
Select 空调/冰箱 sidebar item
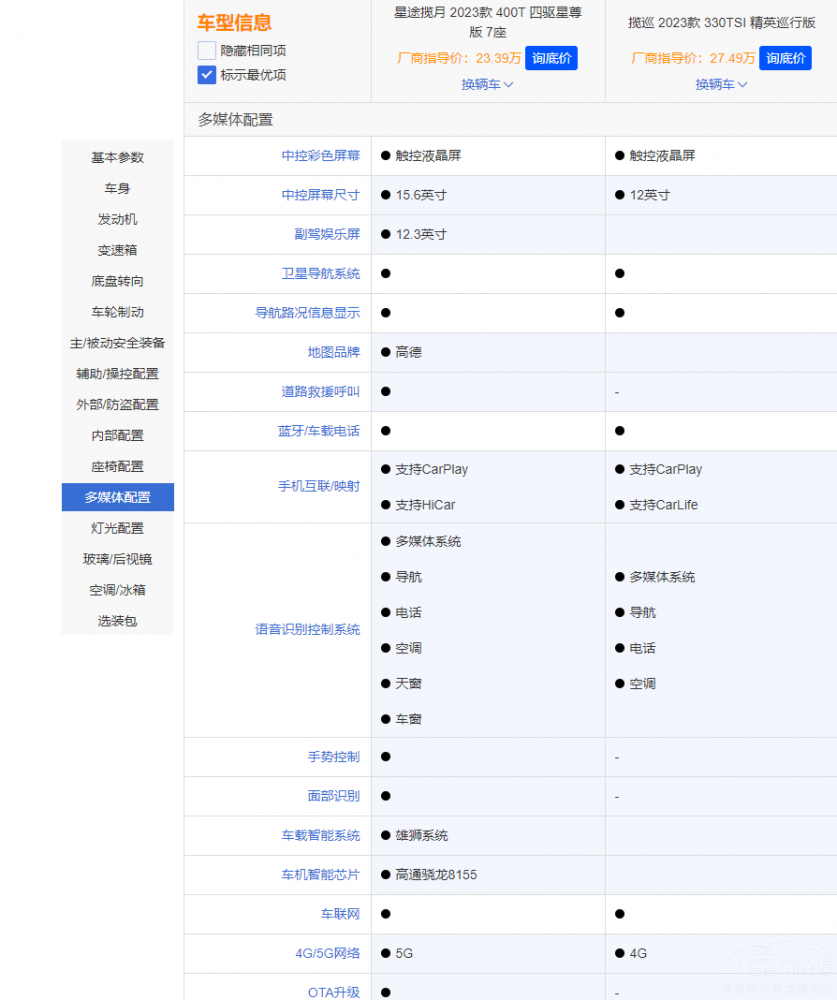(x=117, y=590)
